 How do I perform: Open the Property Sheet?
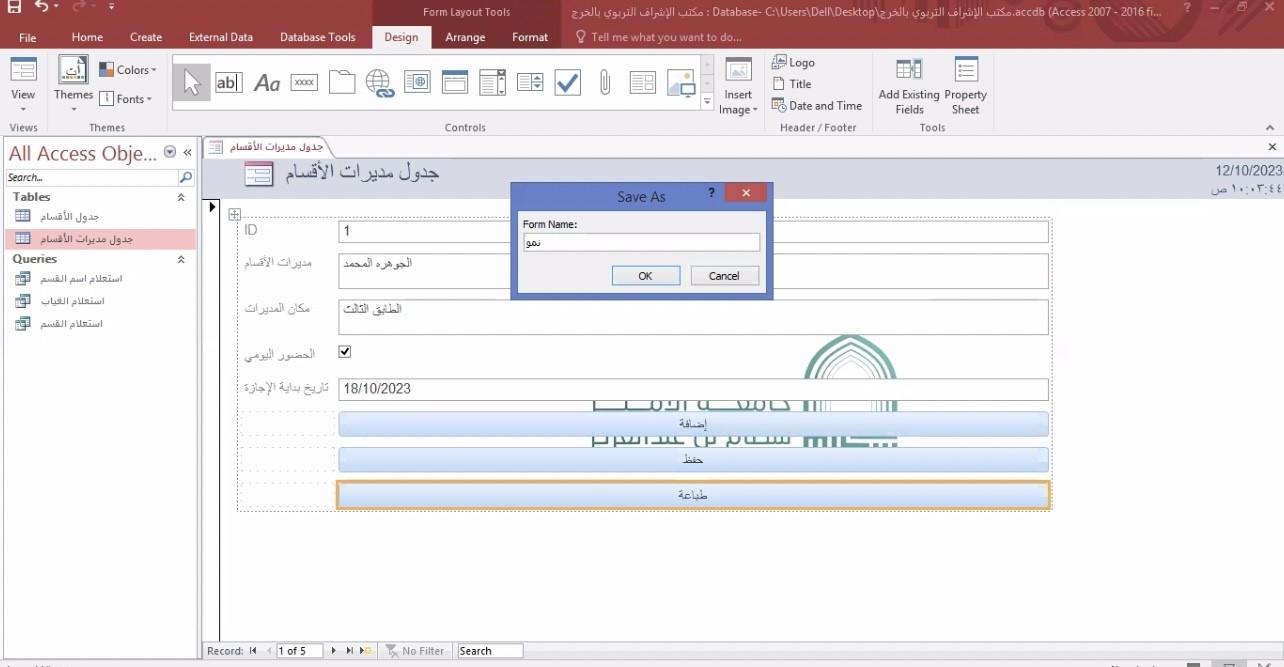coord(965,86)
